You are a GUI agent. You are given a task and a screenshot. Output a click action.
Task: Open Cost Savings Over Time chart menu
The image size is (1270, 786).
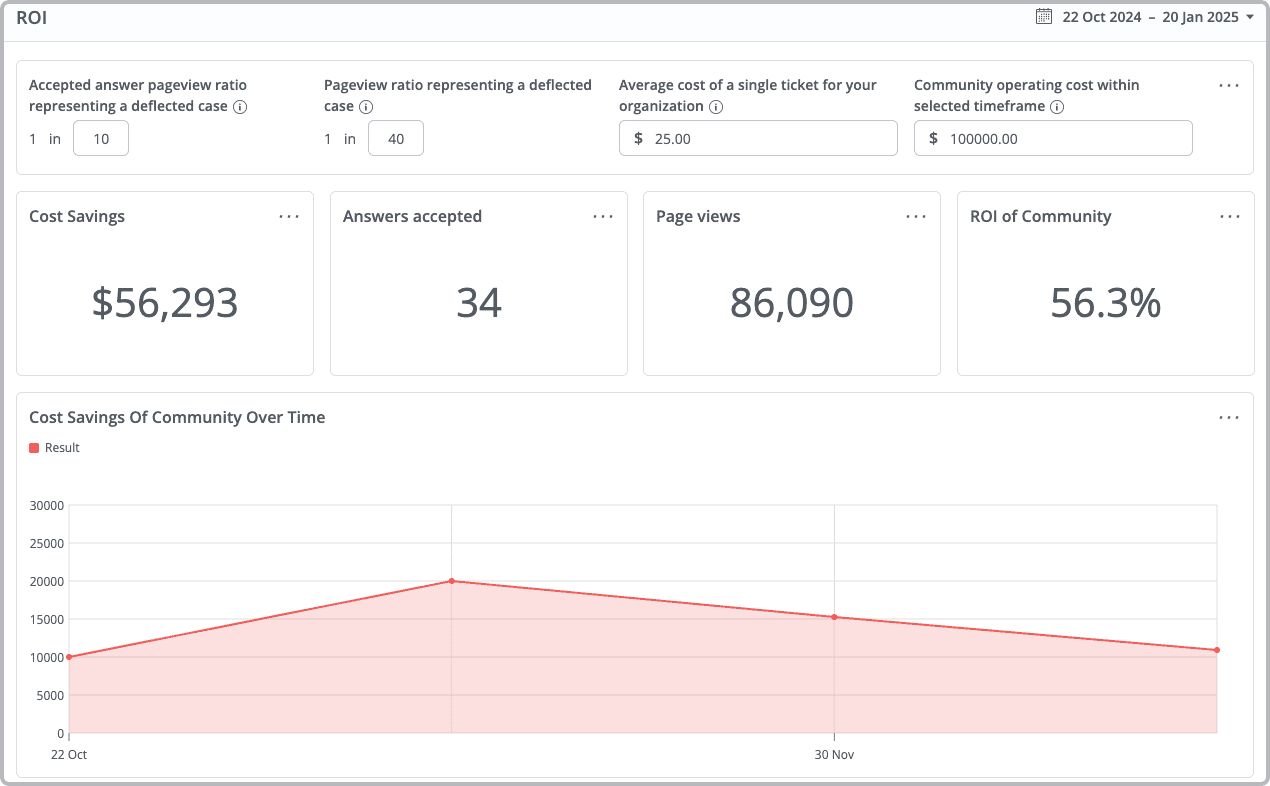pyautogui.click(x=1229, y=418)
